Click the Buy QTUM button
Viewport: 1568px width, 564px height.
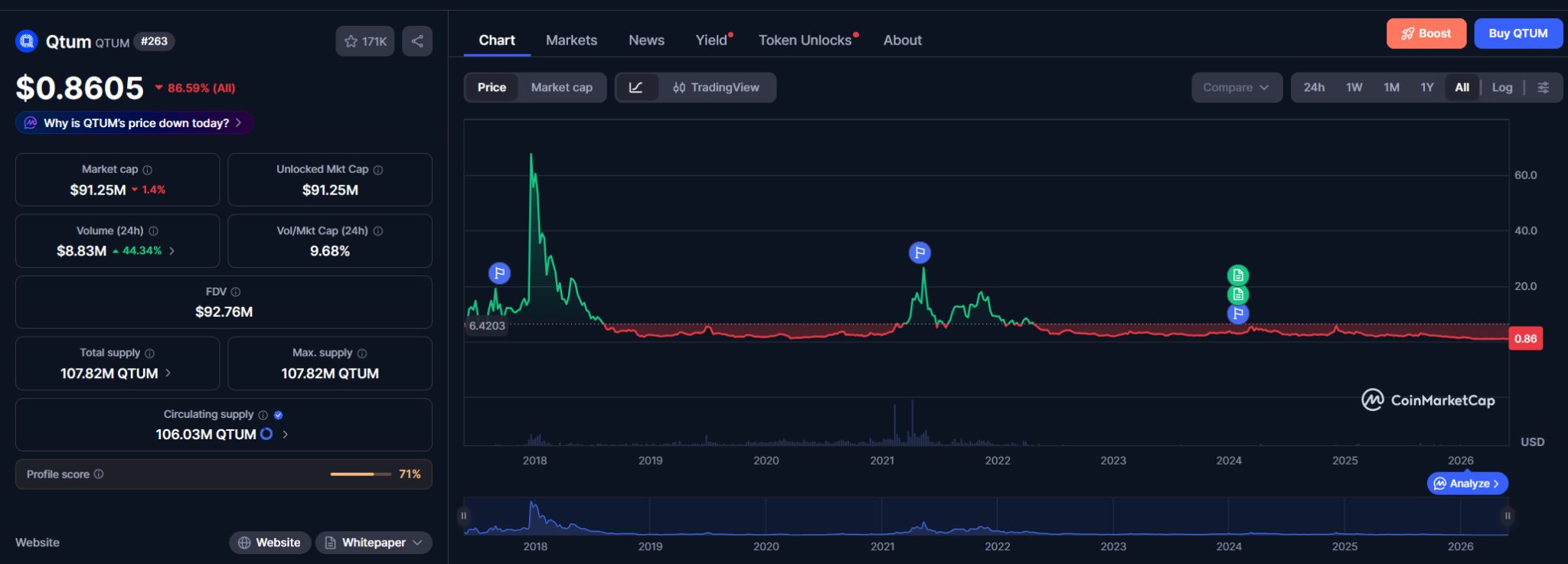1518,34
